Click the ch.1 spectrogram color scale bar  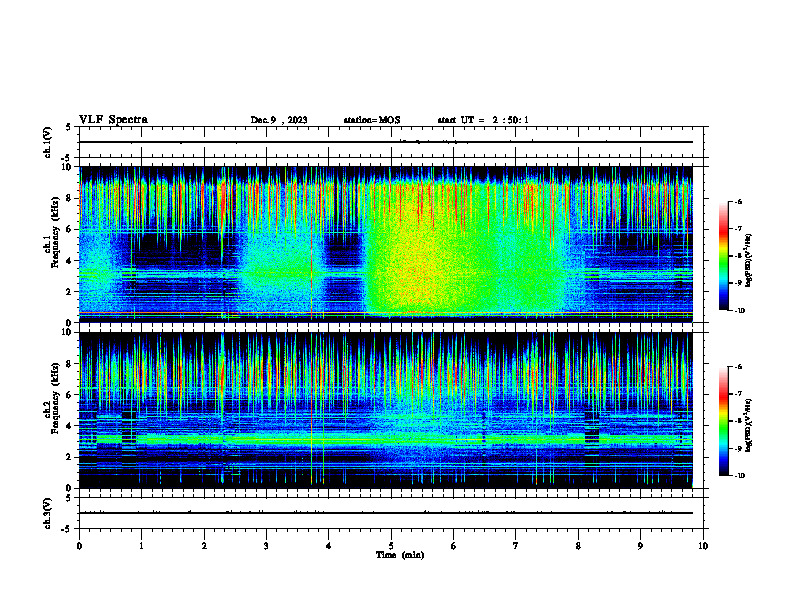pyautogui.click(x=723, y=256)
